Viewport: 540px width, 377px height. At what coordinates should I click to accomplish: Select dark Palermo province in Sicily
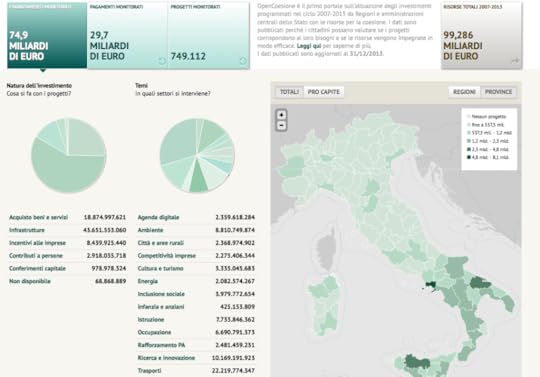(x=416, y=362)
